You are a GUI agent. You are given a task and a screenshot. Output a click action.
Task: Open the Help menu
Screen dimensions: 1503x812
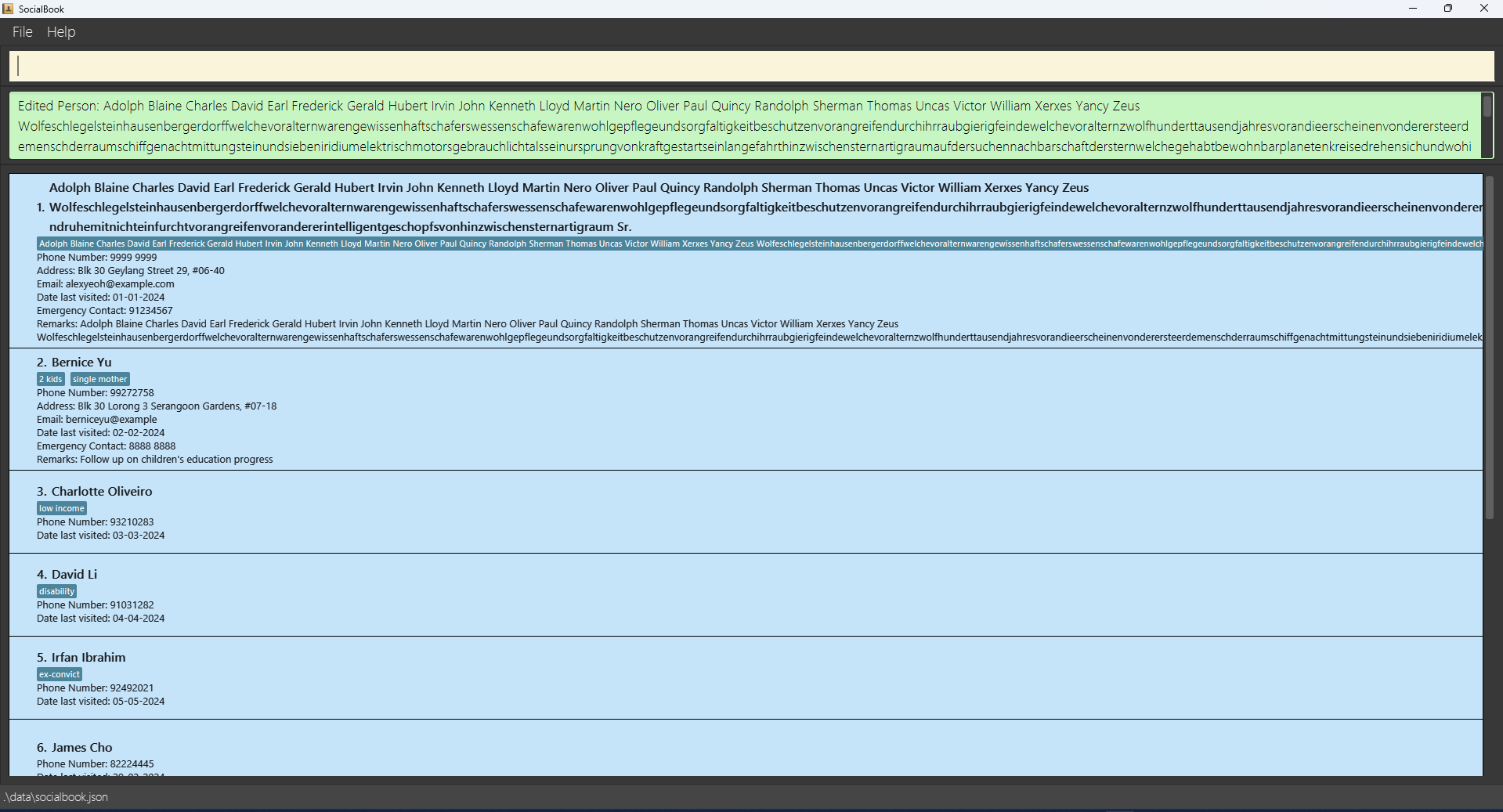(61, 32)
